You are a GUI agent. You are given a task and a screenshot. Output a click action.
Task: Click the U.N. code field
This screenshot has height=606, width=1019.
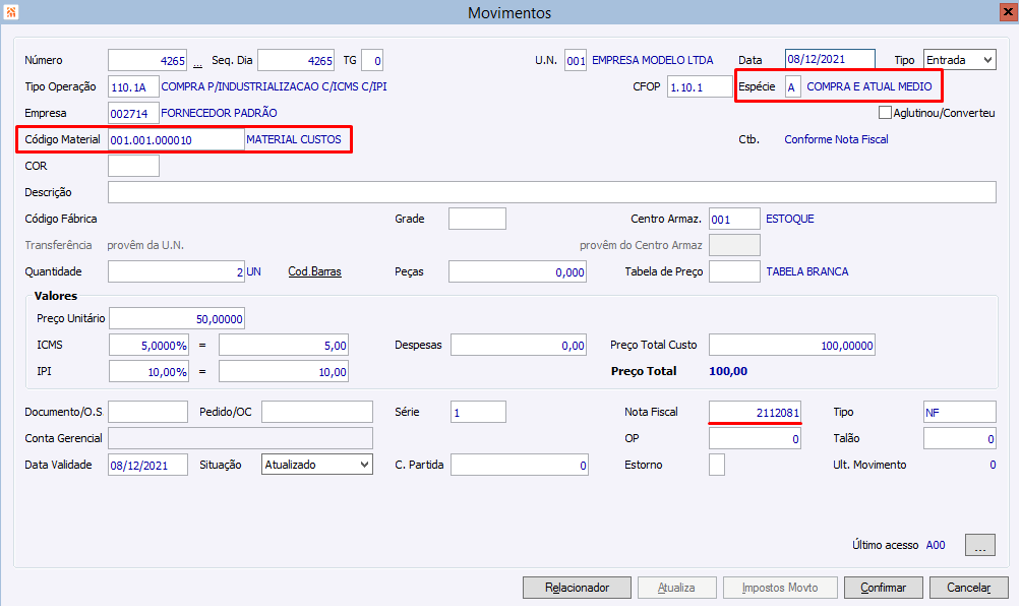coord(575,60)
